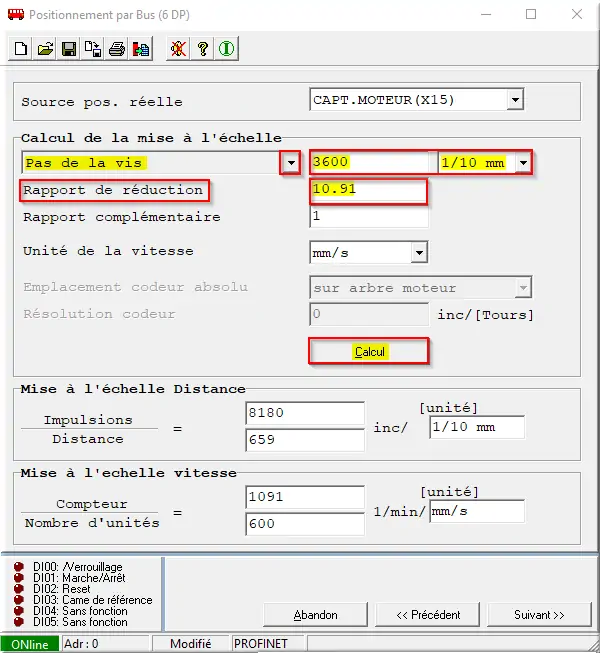Click the green circled I icon
Image resolution: width=600 pixels, height=653 pixels.
[226, 49]
